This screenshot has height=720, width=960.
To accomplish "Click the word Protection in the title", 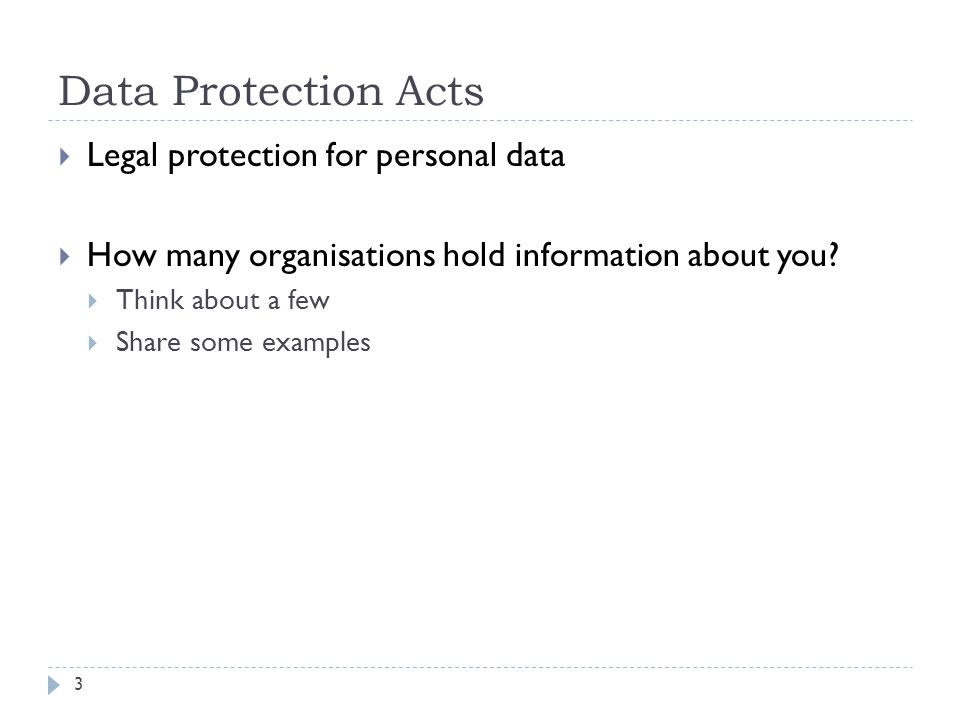I will click(277, 91).
